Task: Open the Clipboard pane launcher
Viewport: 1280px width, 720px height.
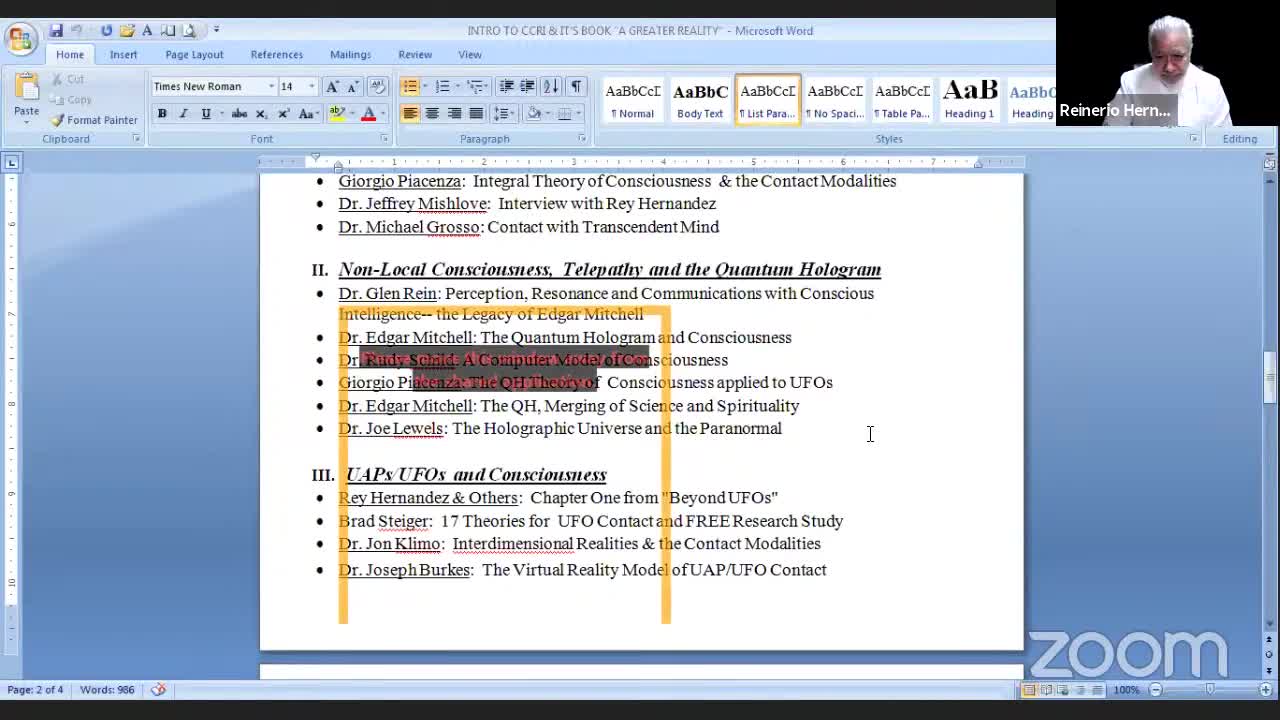Action: tap(136, 139)
